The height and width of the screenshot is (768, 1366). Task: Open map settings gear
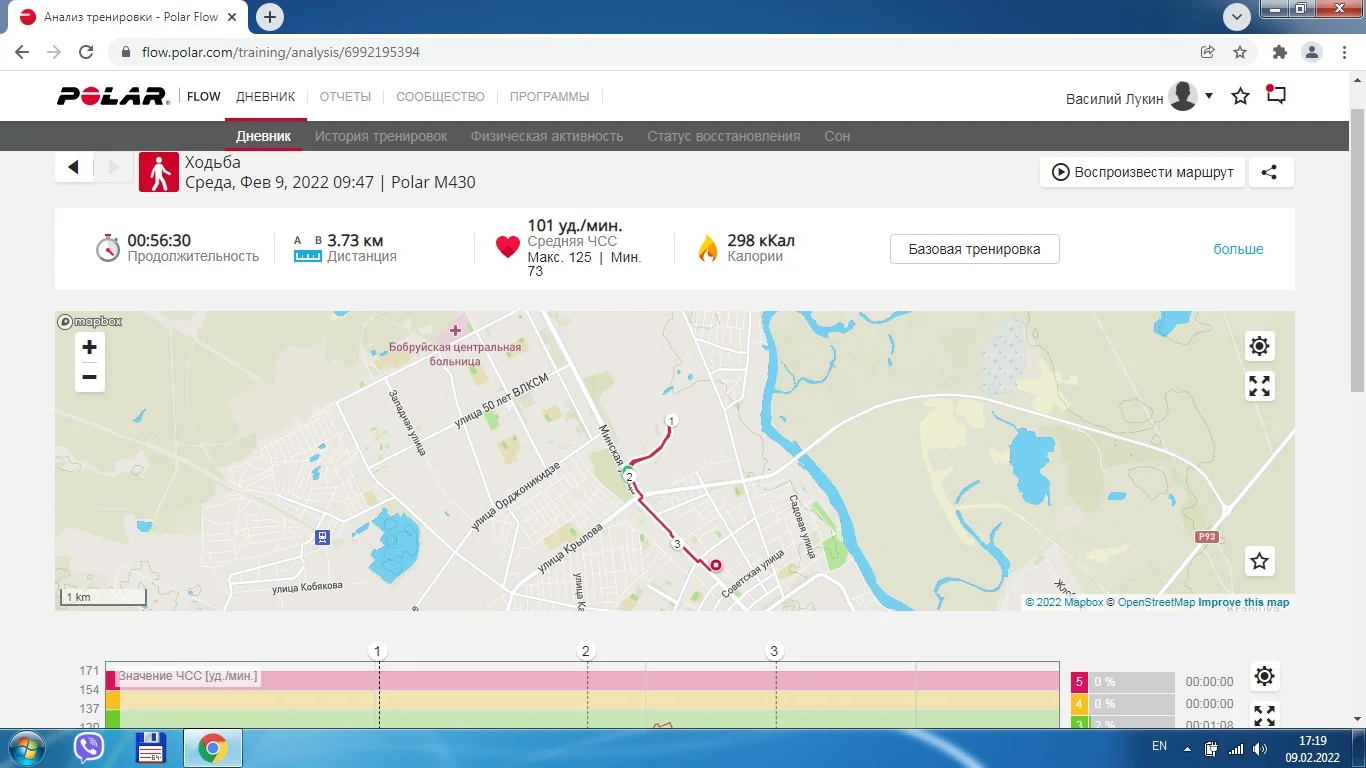pyautogui.click(x=1259, y=347)
